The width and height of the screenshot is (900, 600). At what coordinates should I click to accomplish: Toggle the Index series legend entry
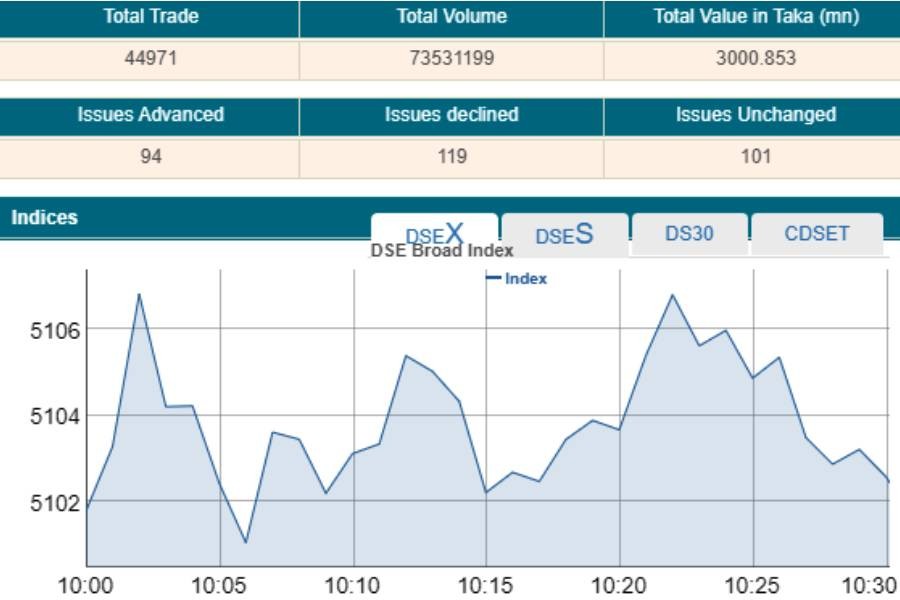pos(525,279)
